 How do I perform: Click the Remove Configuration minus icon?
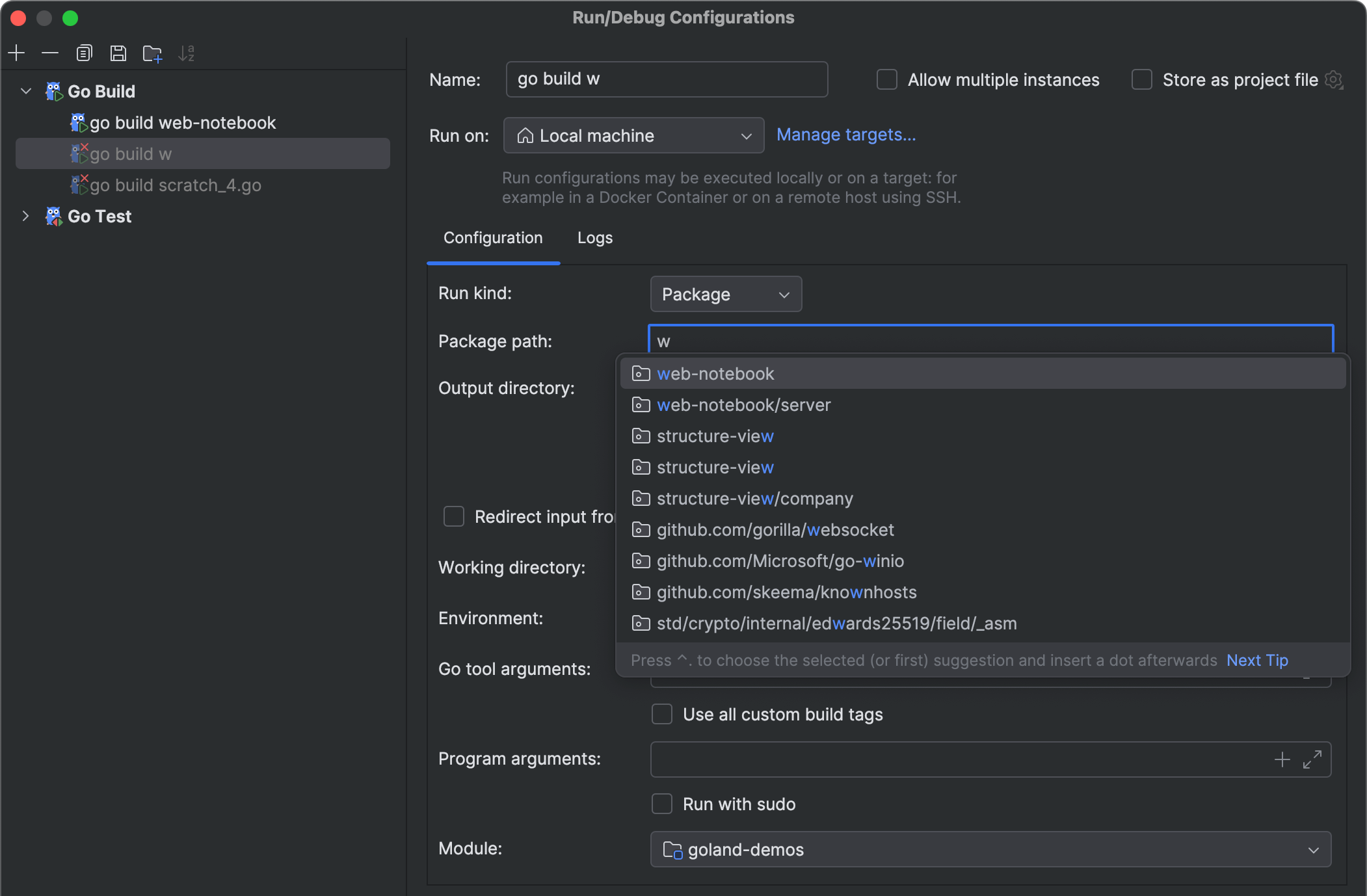click(x=50, y=53)
